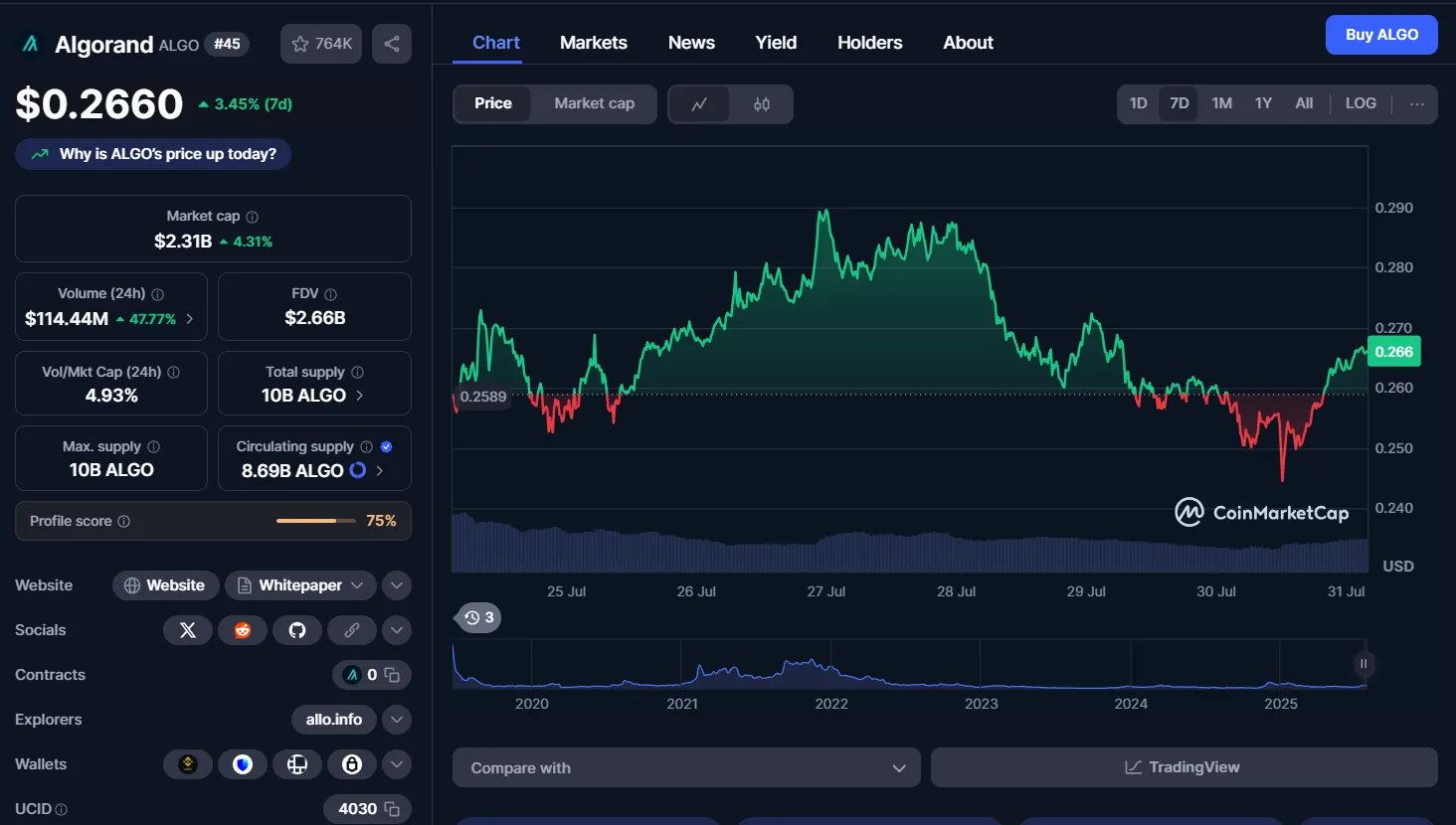
Task: Show FDV info icon
Action: 331,294
